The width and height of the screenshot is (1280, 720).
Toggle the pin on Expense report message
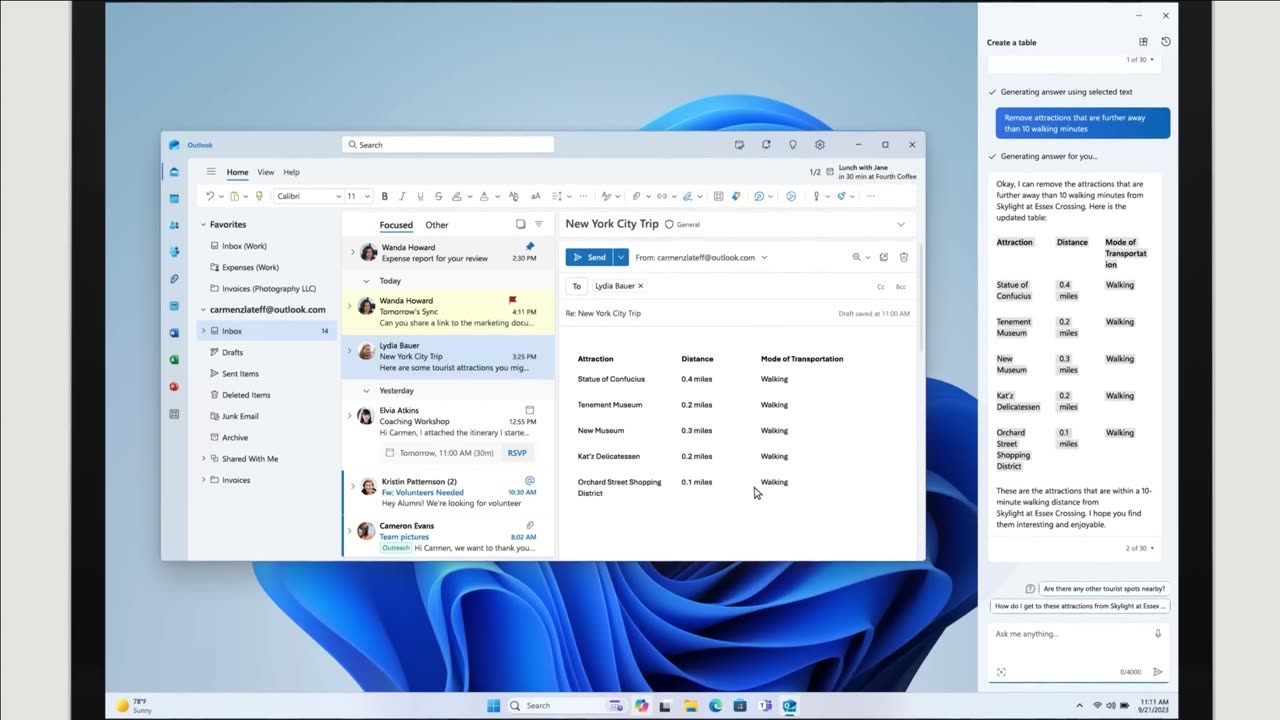pos(530,246)
